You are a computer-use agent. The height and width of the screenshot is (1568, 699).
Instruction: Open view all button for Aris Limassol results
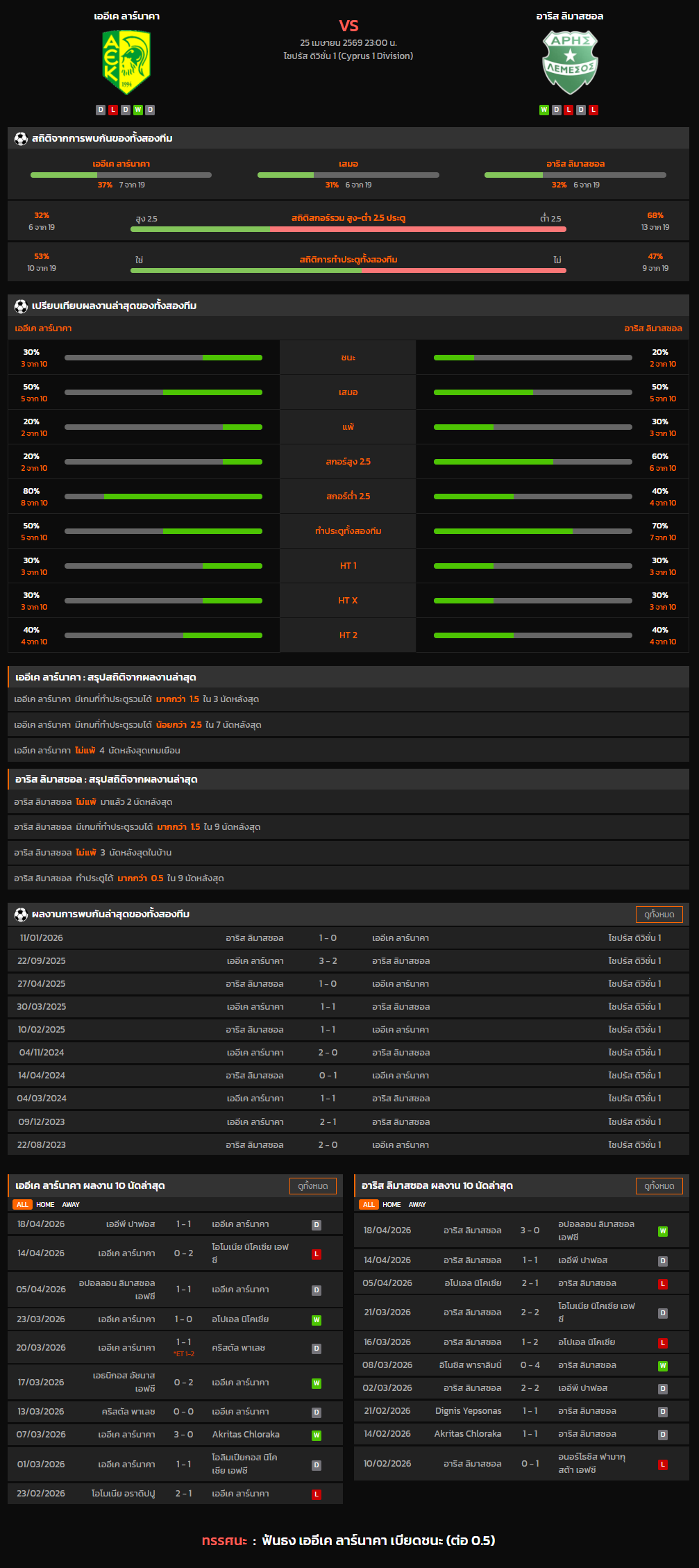point(659,1185)
